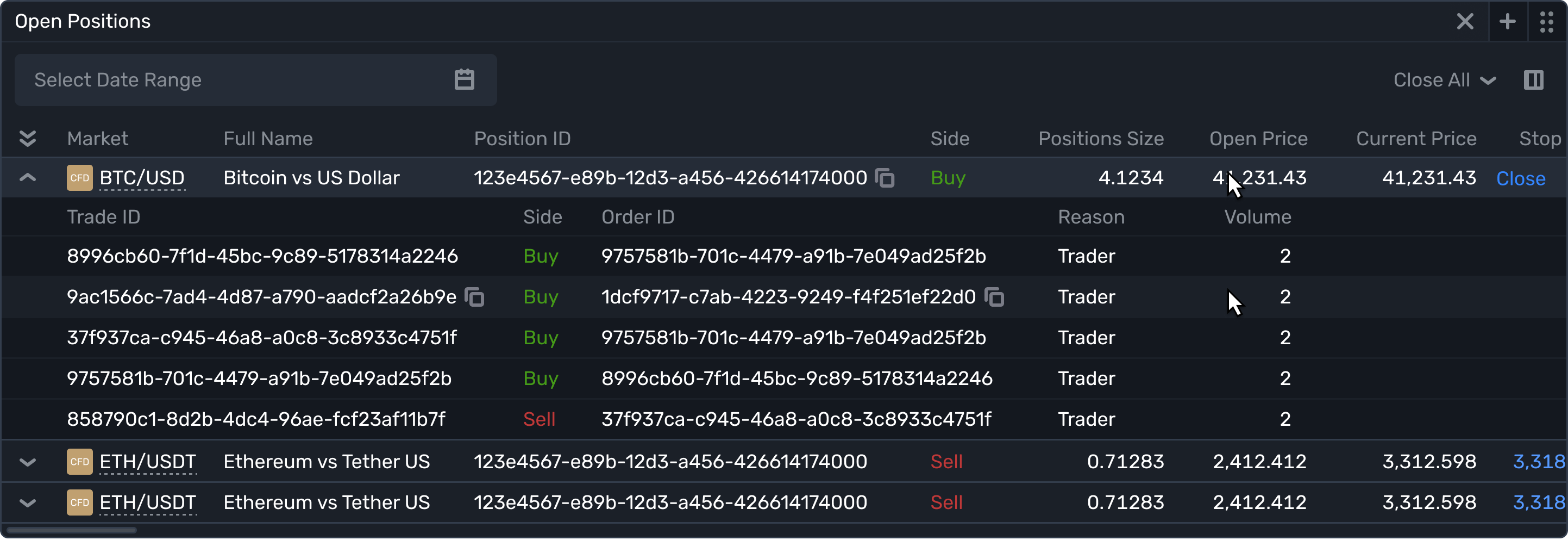Add a new panel with plus icon
Screen dimensions: 1568x540
pos(1507,21)
